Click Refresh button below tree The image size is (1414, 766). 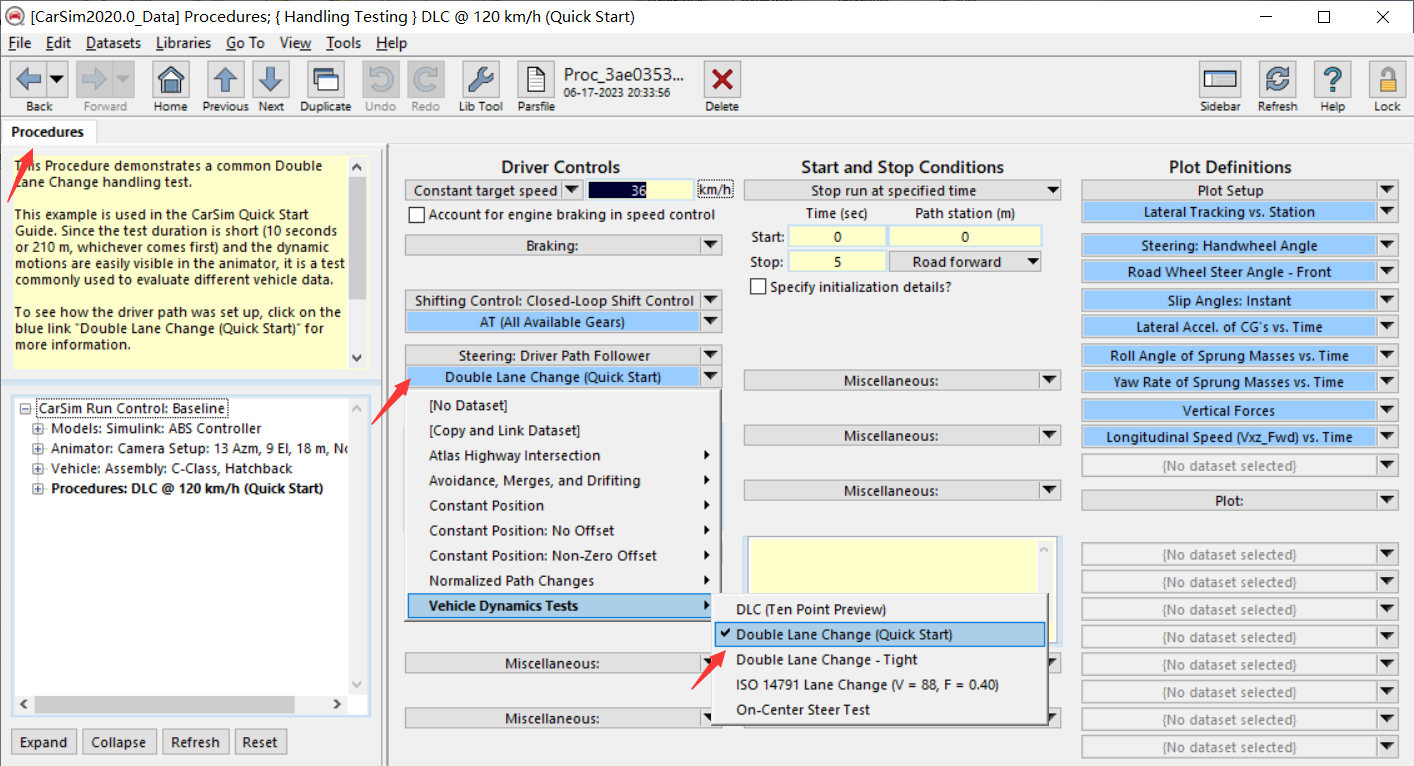pyautogui.click(x=195, y=742)
